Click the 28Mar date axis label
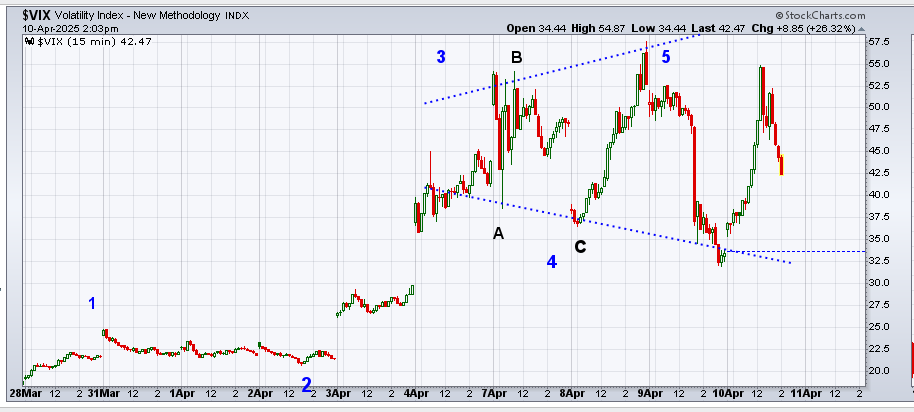Screen dimensions: 914x412 coord(26,394)
